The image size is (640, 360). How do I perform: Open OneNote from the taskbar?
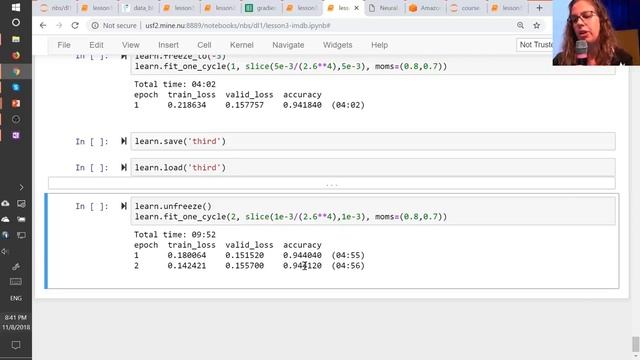(16, 136)
